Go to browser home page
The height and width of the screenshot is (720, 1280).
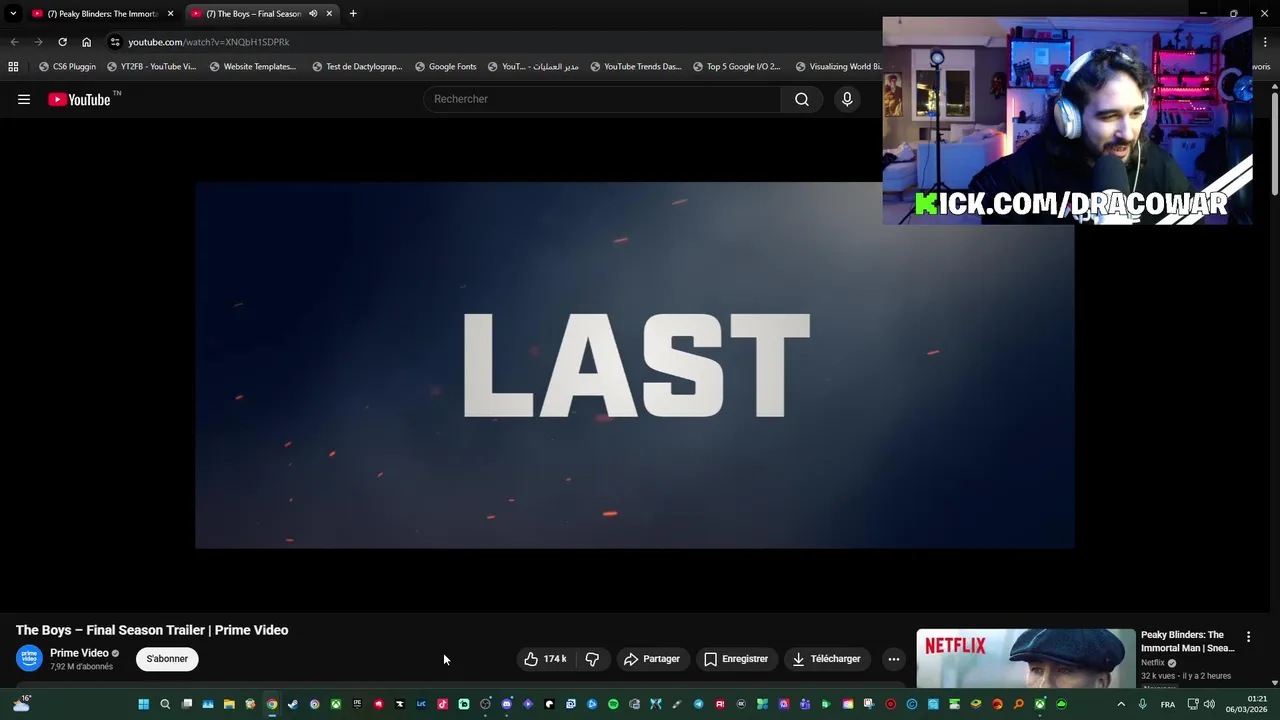(86, 42)
